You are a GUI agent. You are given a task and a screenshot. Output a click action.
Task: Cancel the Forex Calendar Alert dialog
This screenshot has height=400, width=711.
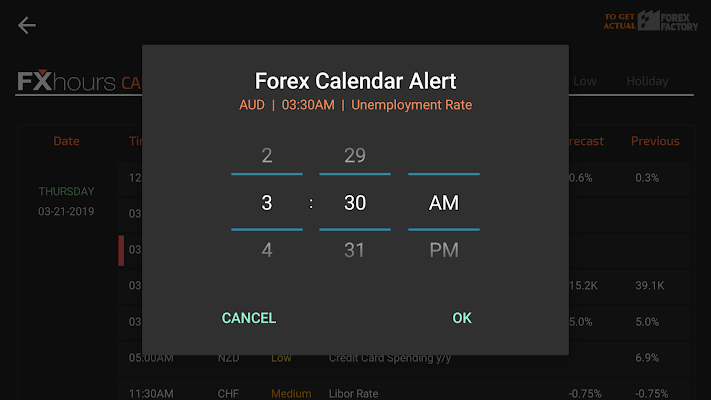[x=248, y=318]
